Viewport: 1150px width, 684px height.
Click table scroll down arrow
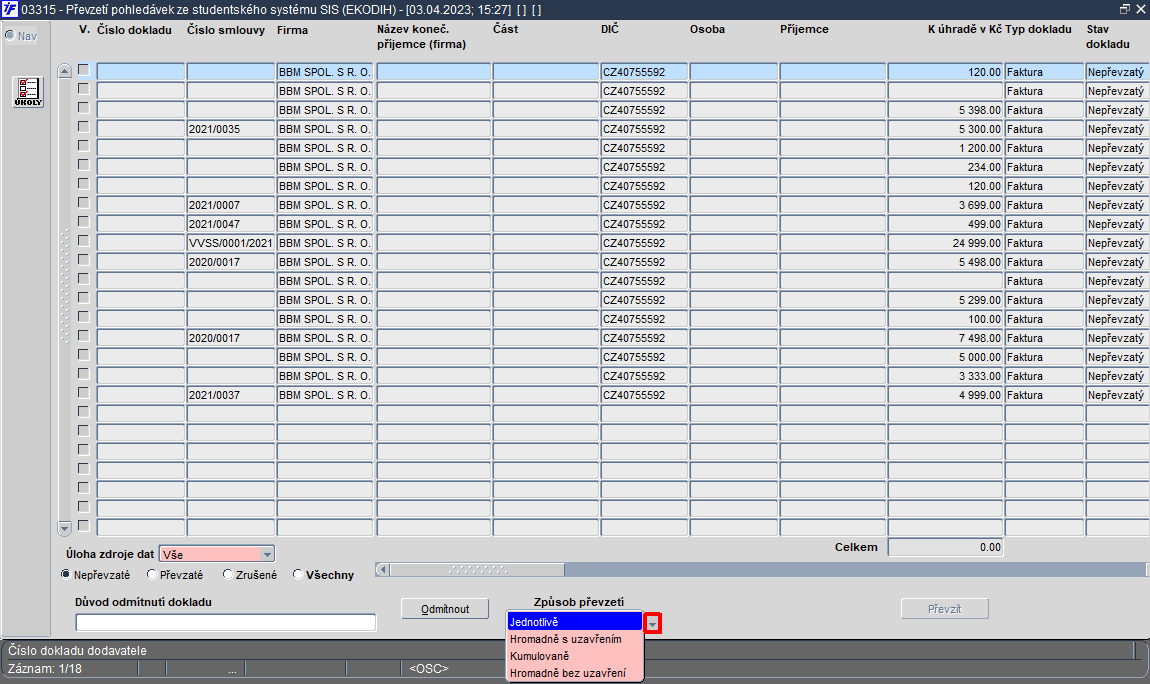pyautogui.click(x=64, y=528)
